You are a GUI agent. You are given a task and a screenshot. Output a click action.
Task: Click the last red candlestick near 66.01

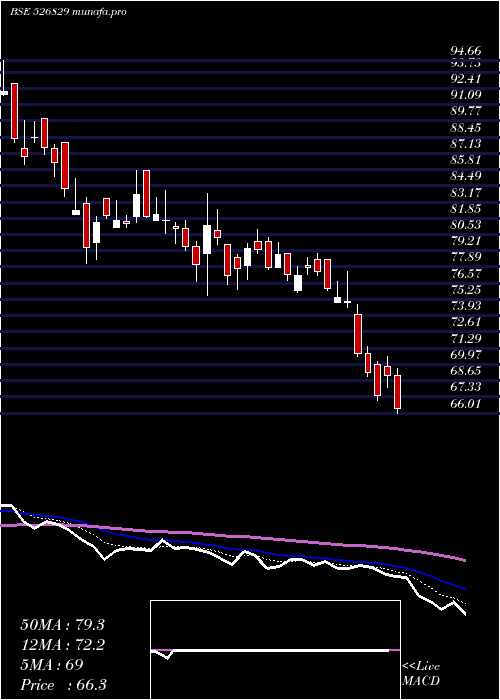pyautogui.click(x=397, y=392)
